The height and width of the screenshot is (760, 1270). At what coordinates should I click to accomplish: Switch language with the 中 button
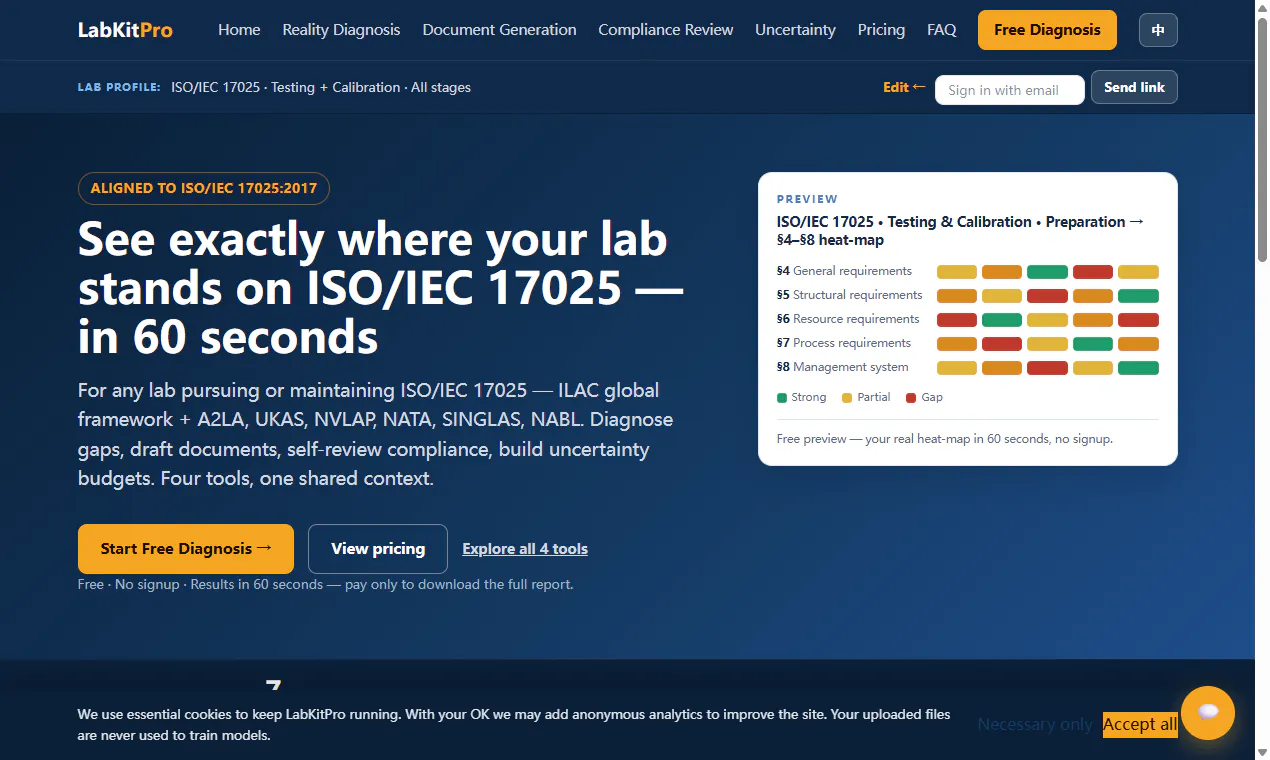[1158, 30]
